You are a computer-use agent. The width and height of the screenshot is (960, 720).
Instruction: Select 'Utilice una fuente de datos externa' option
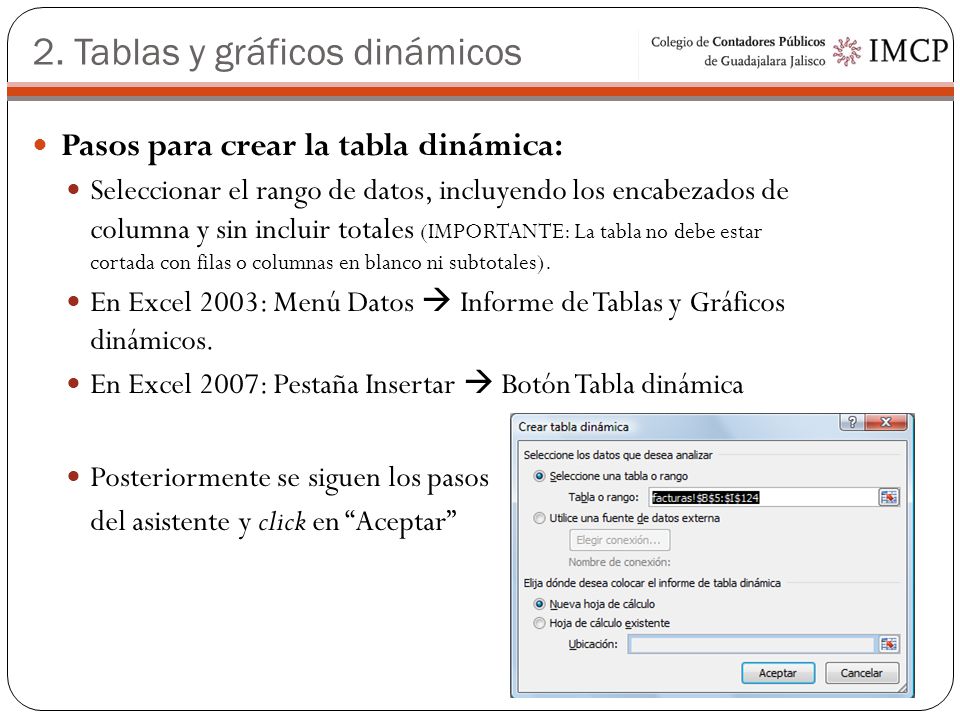[x=539, y=518]
